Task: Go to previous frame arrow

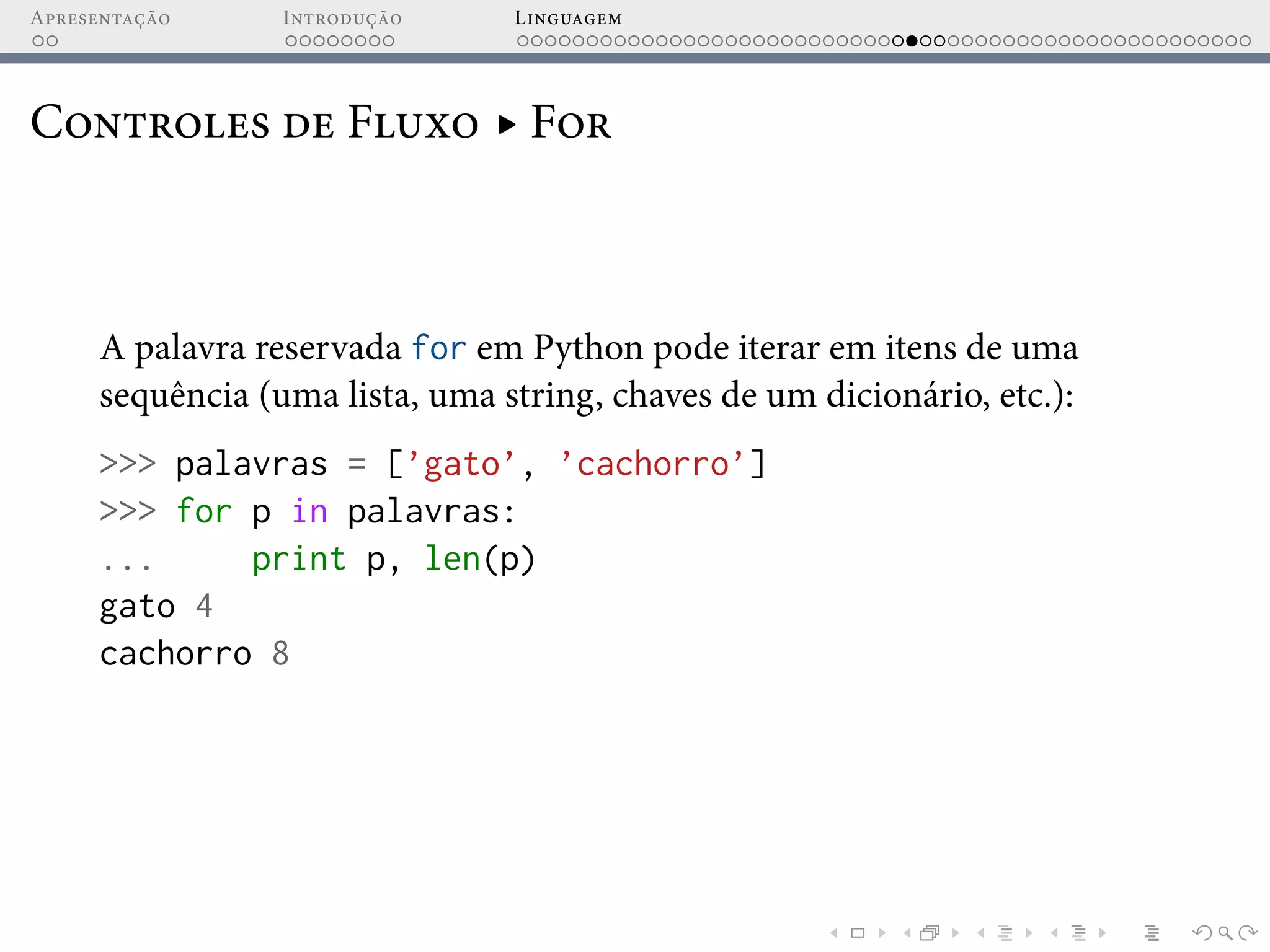Action: pyautogui.click(x=907, y=933)
